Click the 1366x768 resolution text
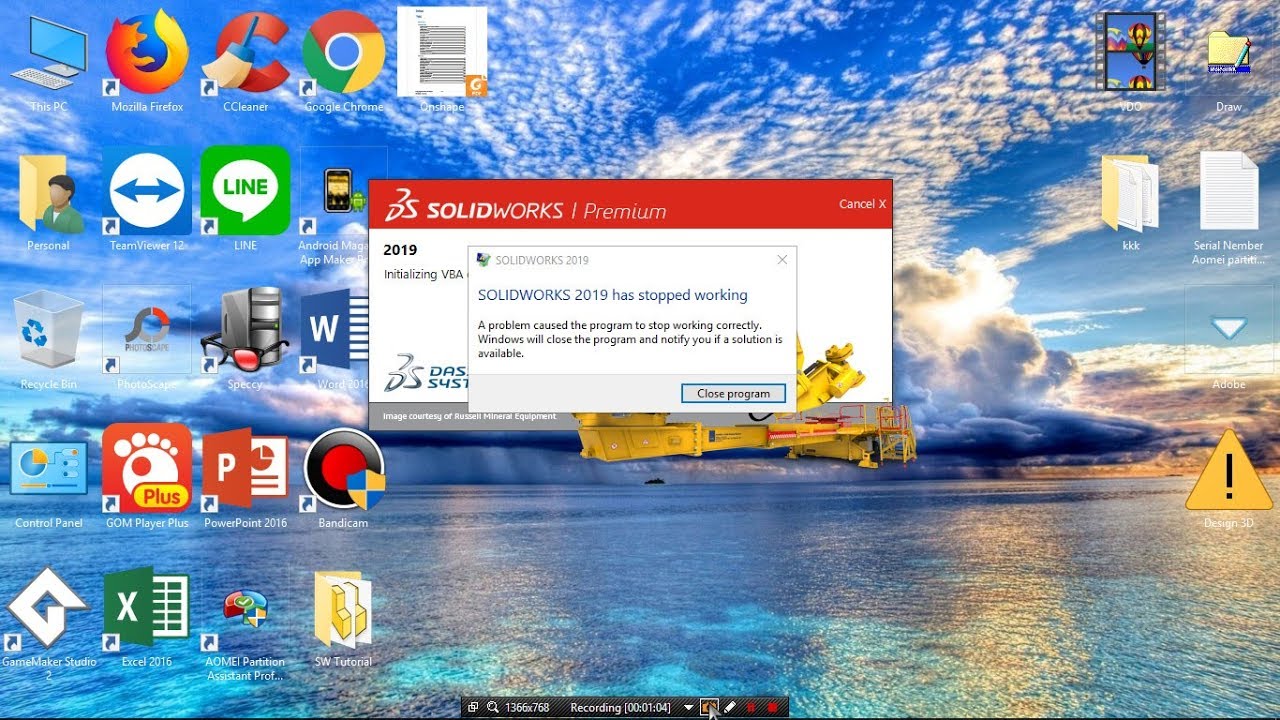 coord(527,707)
